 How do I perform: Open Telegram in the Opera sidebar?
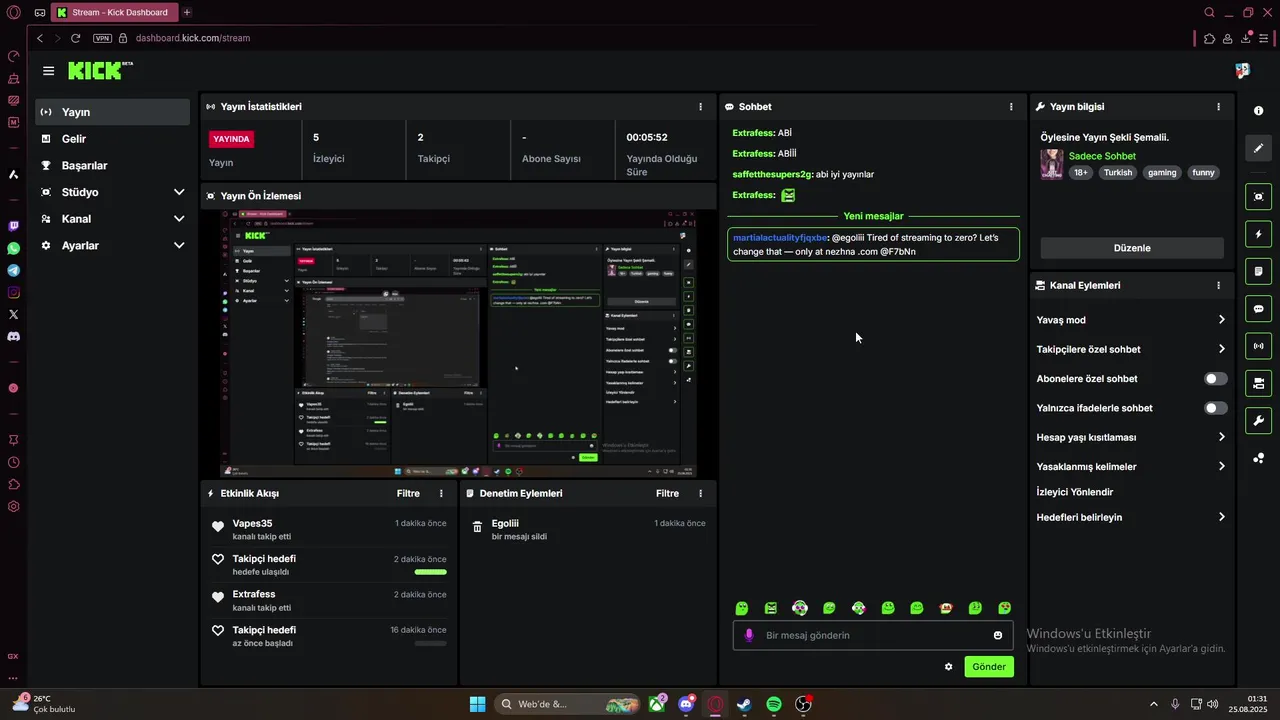click(x=13, y=270)
